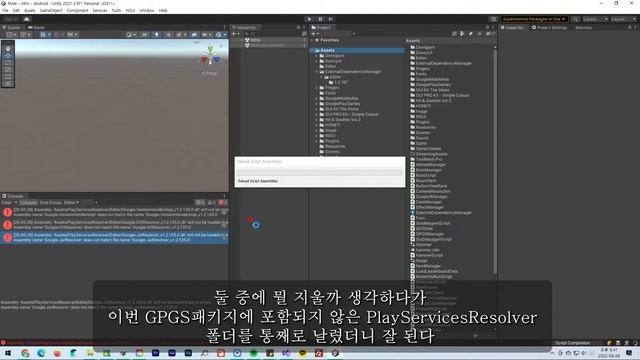Switch to the Game tab
This screenshot has width=640, height=360.
pos(37,27)
